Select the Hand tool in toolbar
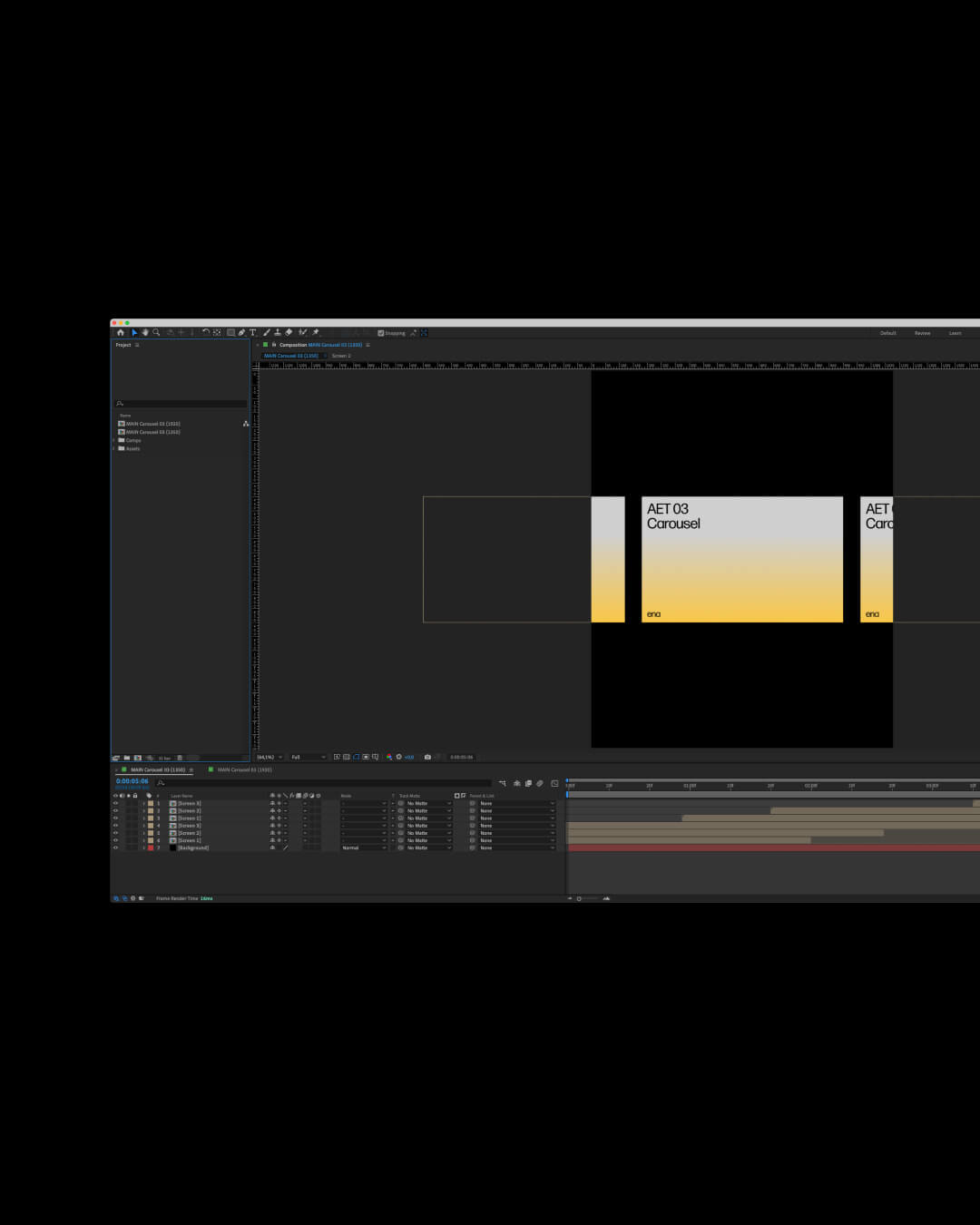 [145, 332]
